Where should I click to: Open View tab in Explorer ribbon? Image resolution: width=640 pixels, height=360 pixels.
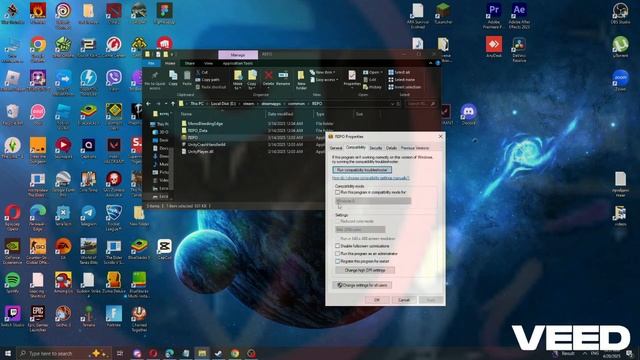click(x=208, y=63)
